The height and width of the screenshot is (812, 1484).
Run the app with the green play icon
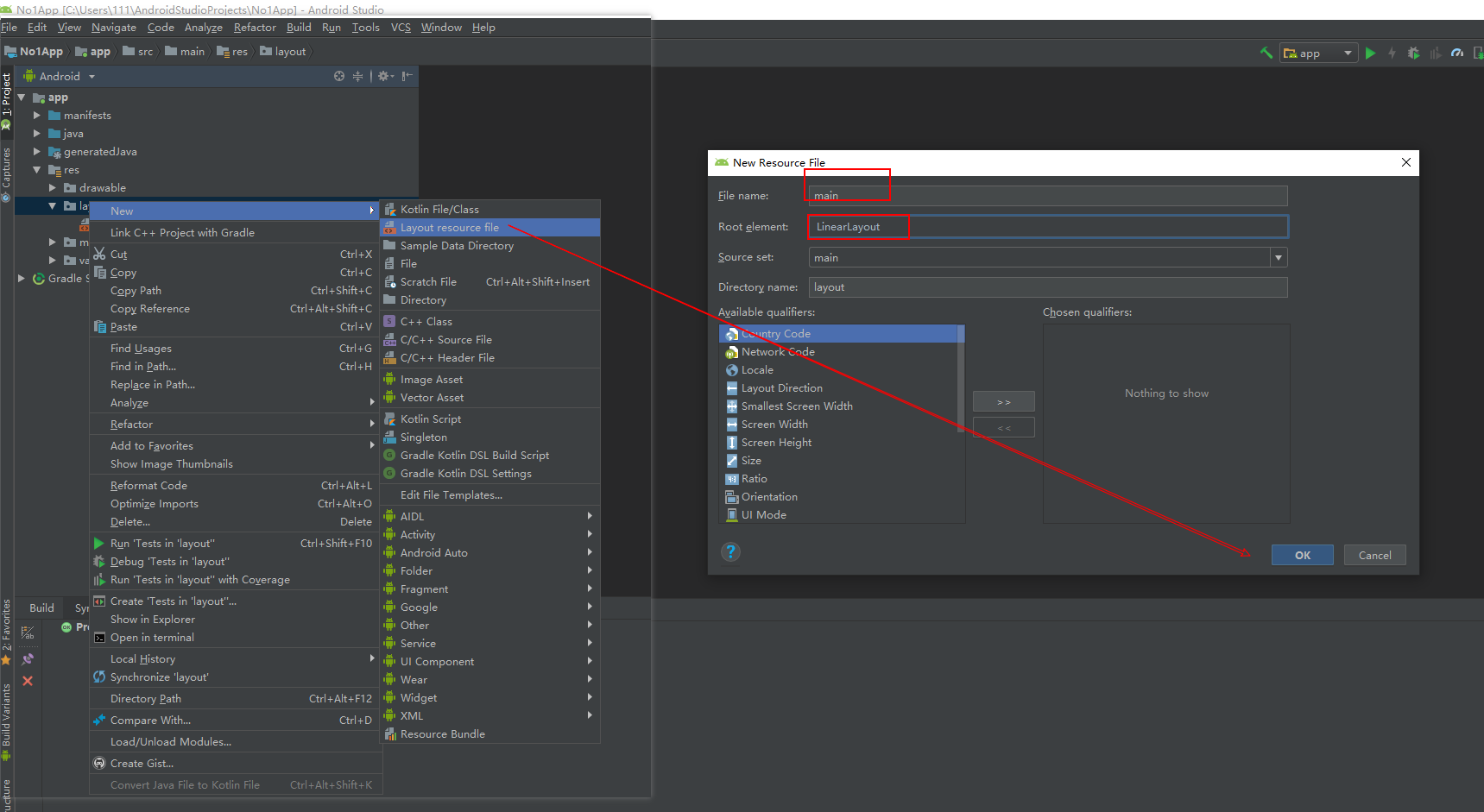tap(1370, 53)
